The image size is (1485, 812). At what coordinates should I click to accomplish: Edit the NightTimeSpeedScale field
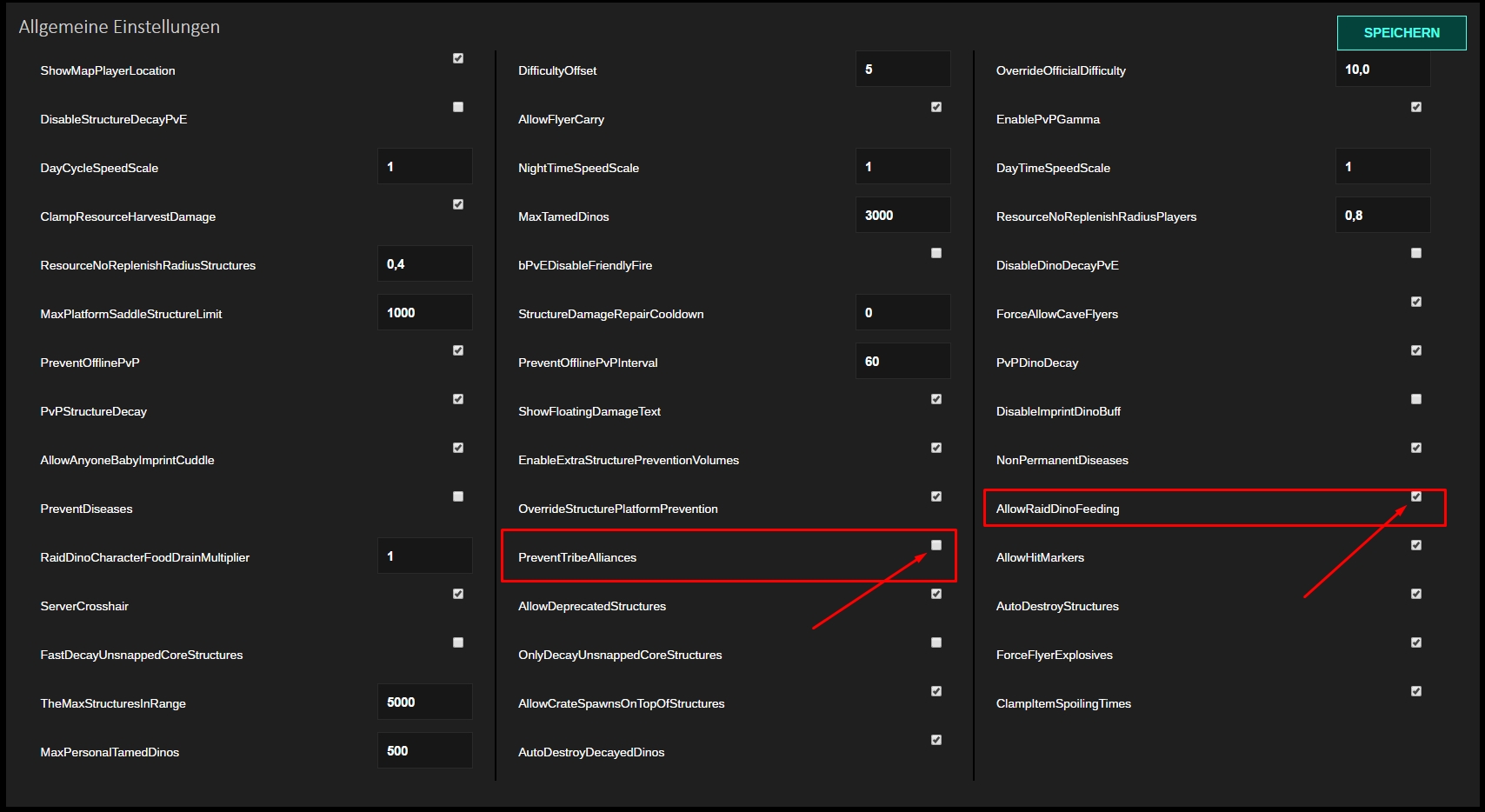pyautogui.click(x=903, y=166)
